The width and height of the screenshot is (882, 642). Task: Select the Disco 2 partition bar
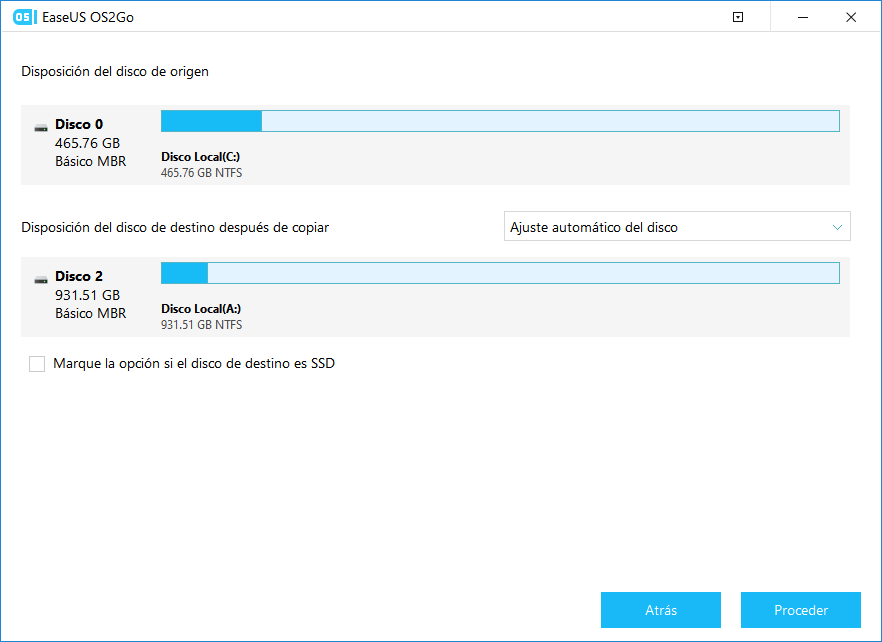pos(500,273)
